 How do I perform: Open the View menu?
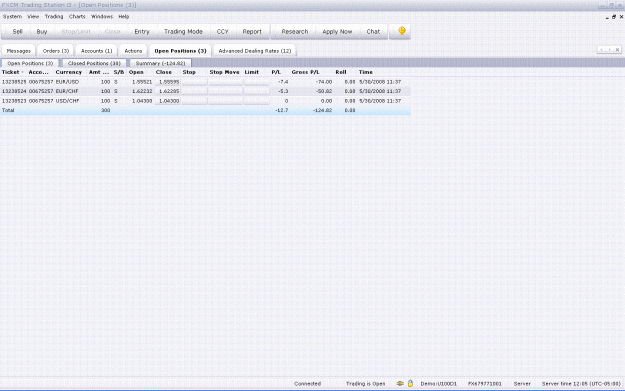click(33, 16)
